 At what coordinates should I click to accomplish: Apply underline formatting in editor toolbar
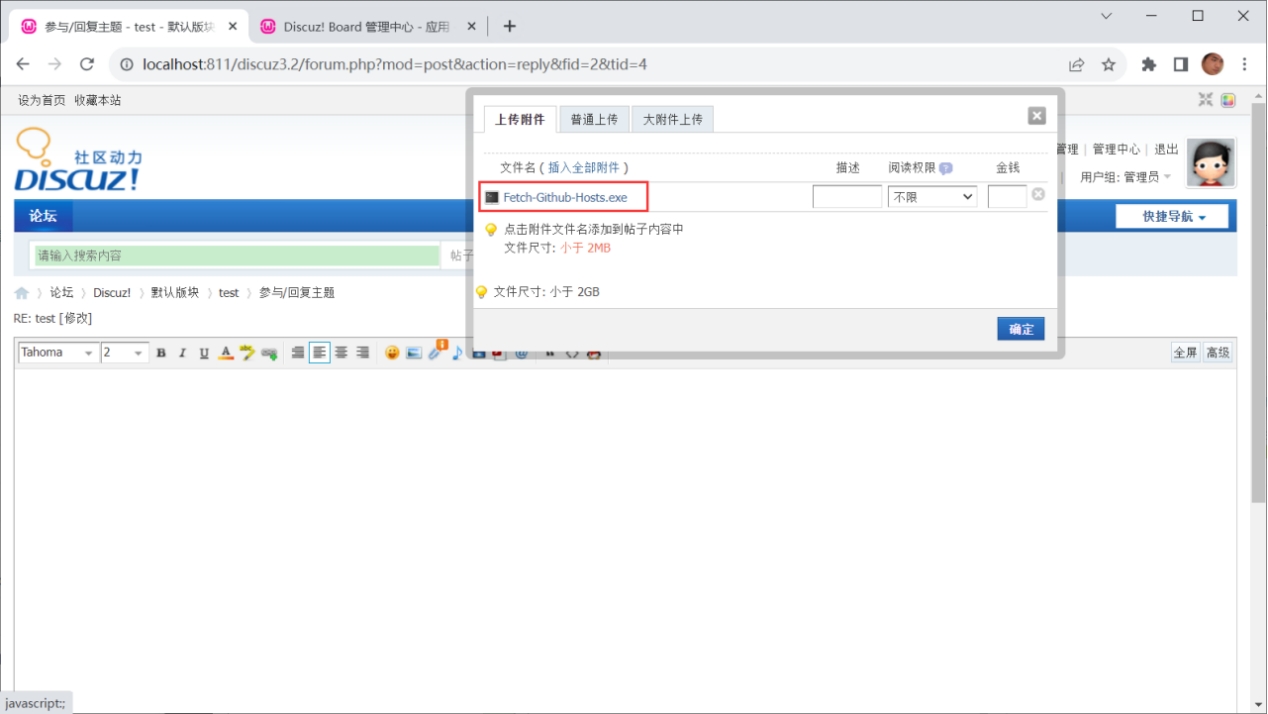(x=204, y=353)
